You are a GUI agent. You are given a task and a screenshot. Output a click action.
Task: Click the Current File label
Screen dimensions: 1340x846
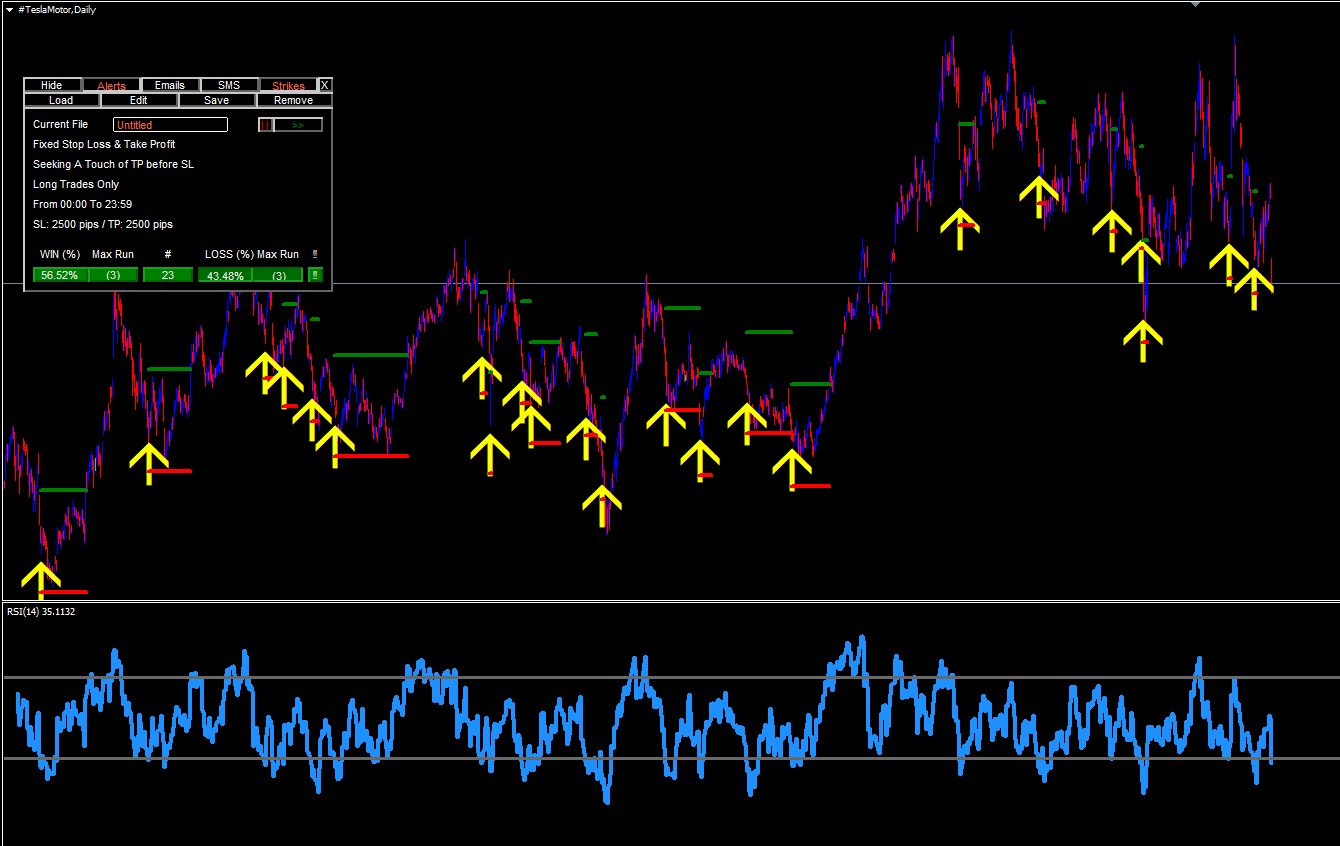60,124
